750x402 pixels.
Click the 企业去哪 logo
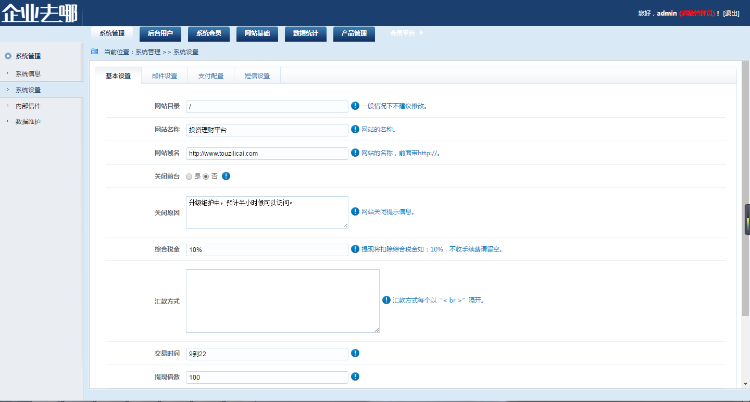(x=39, y=12)
